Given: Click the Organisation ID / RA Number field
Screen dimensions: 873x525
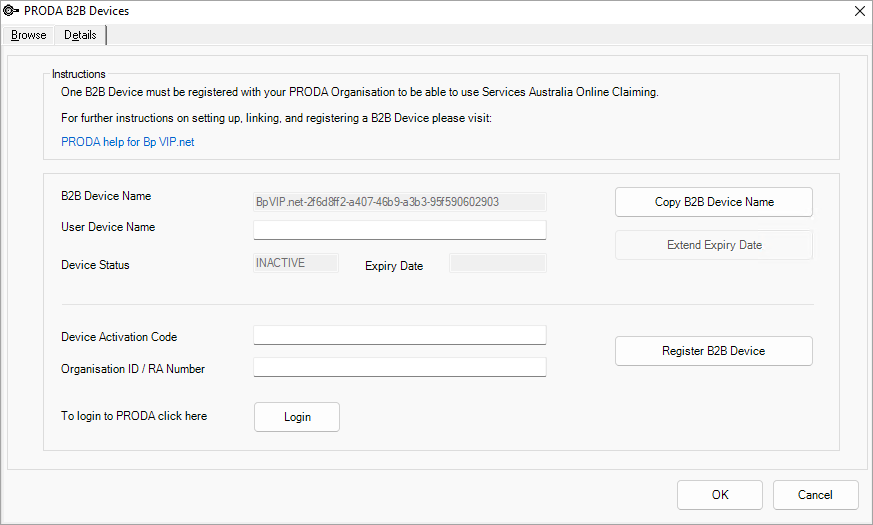Looking at the screenshot, I should (400, 367).
